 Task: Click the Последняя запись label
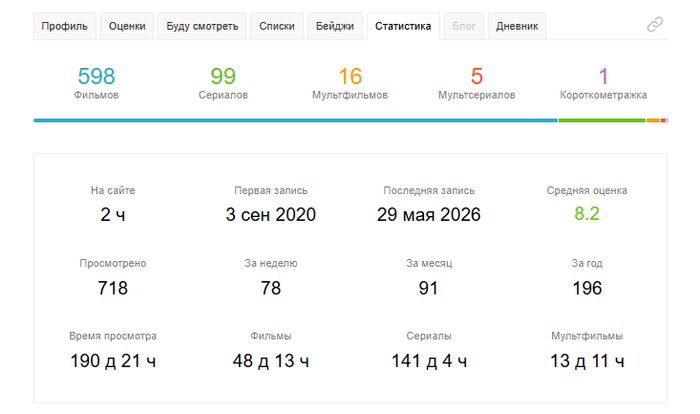(429, 190)
